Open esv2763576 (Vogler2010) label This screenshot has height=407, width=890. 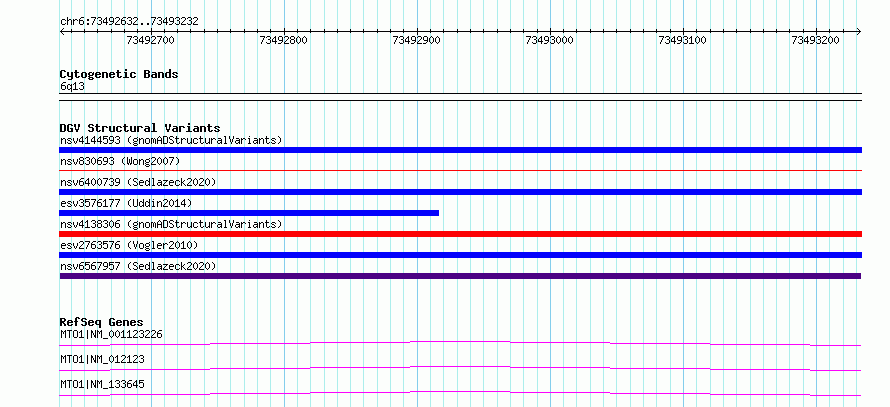[129, 245]
